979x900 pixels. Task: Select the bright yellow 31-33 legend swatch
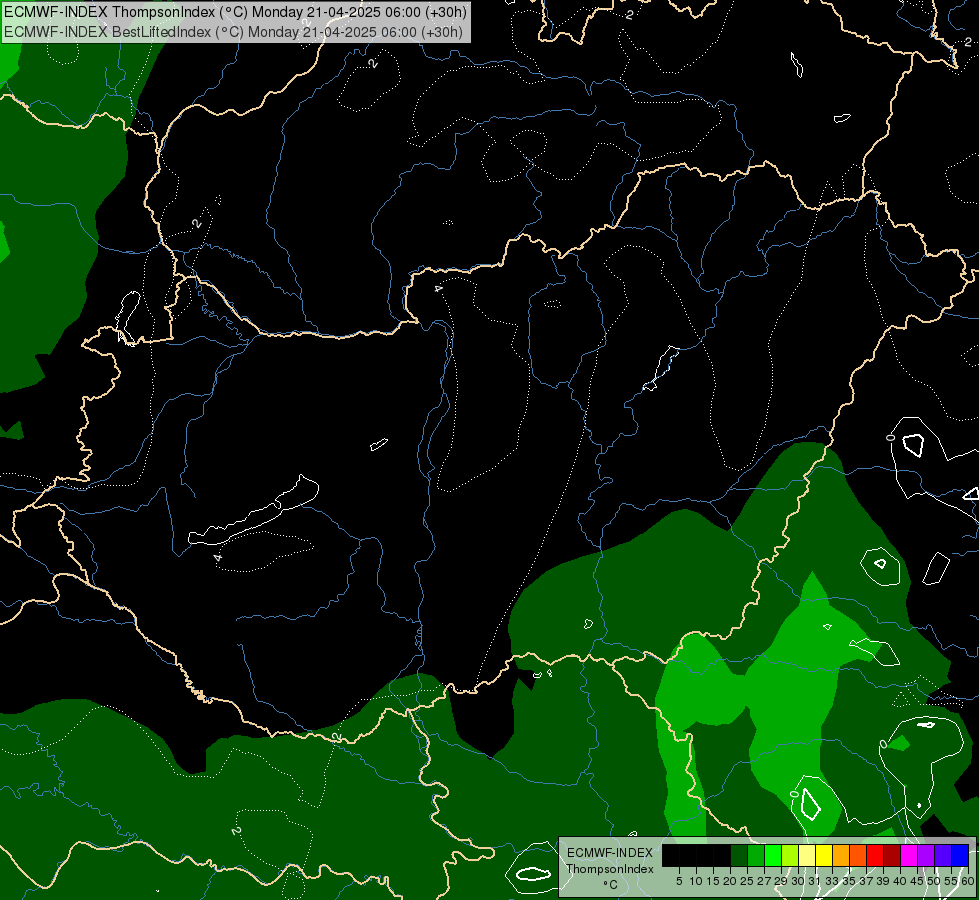[824, 855]
